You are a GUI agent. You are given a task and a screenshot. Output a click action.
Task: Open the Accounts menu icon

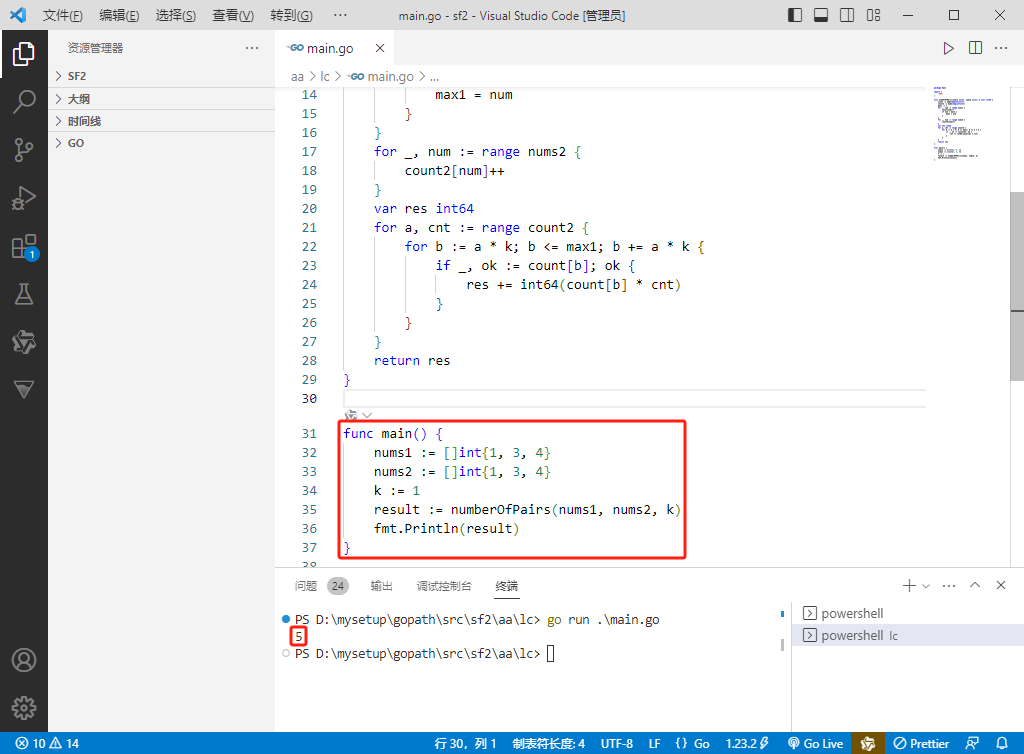coord(24,660)
